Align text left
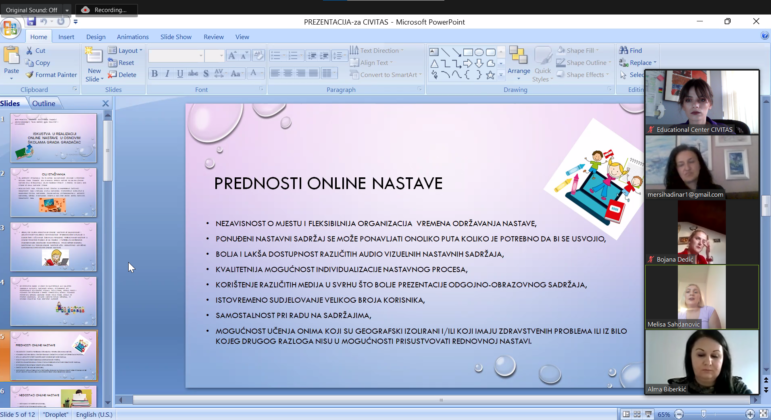Viewport: 771px width, 420px height. [275, 74]
